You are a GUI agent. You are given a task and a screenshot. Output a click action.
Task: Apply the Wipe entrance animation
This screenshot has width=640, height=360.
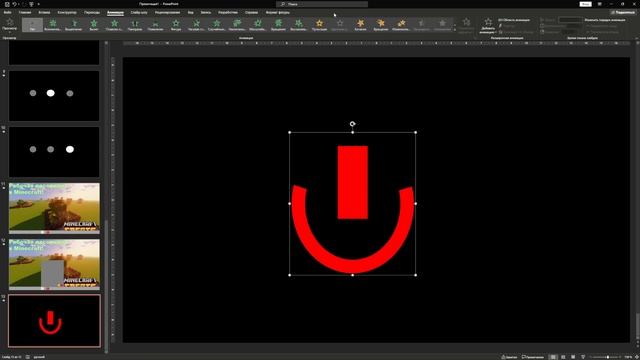[x=156, y=25]
